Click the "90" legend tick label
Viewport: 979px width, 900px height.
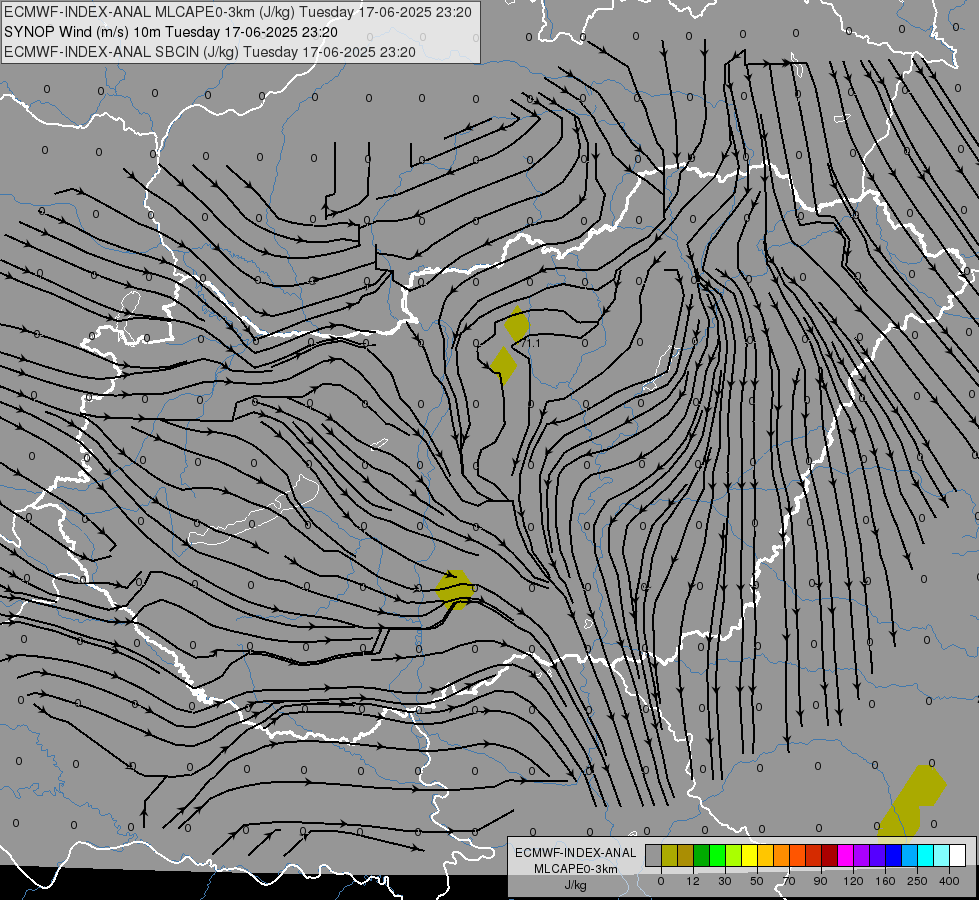coord(820,881)
